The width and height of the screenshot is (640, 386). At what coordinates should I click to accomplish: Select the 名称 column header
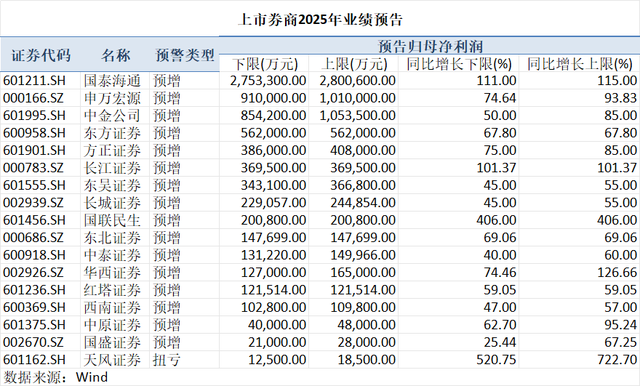(116, 55)
